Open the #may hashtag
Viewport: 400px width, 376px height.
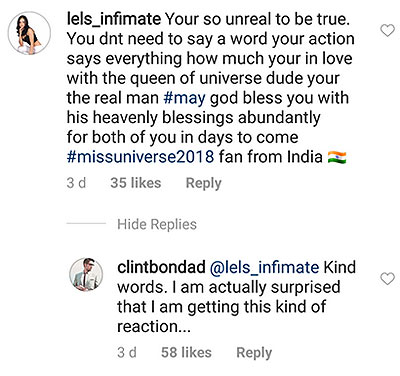pos(184,99)
